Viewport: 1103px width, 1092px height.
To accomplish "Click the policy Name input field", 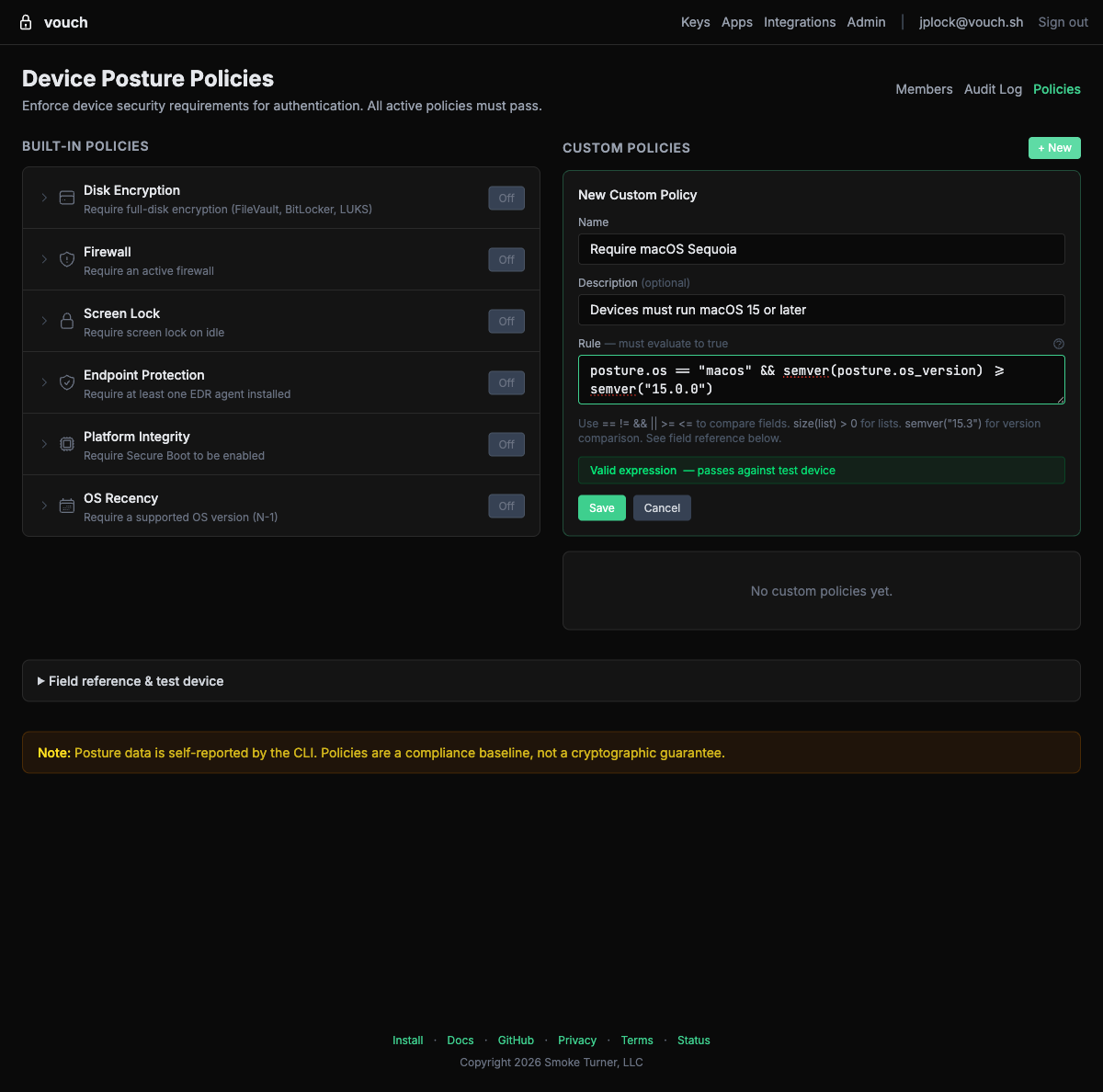I will click(x=821, y=248).
